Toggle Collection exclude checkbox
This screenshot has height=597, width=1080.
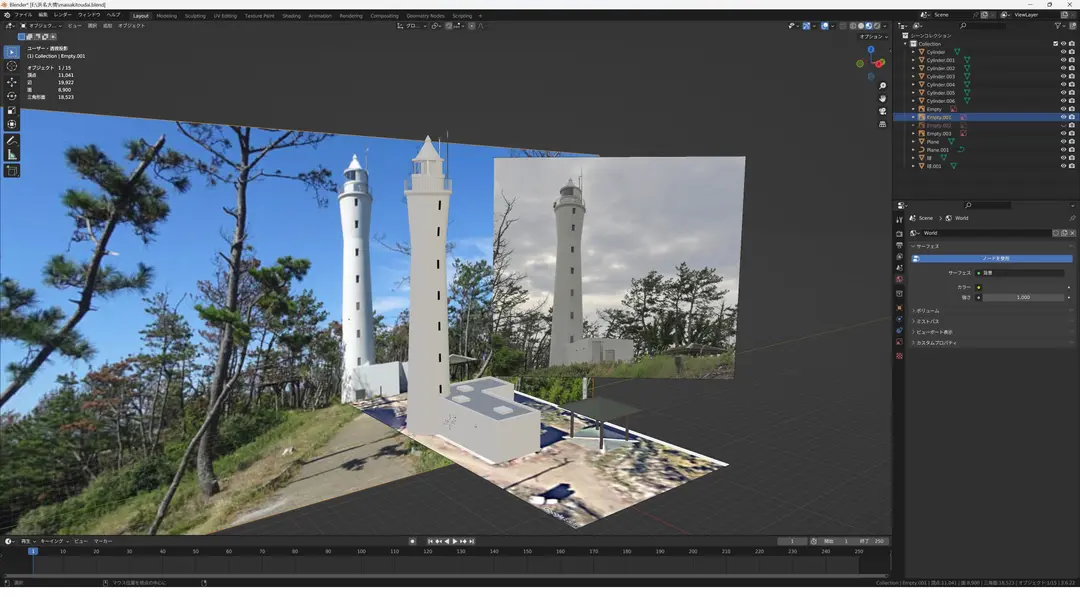(x=1055, y=43)
